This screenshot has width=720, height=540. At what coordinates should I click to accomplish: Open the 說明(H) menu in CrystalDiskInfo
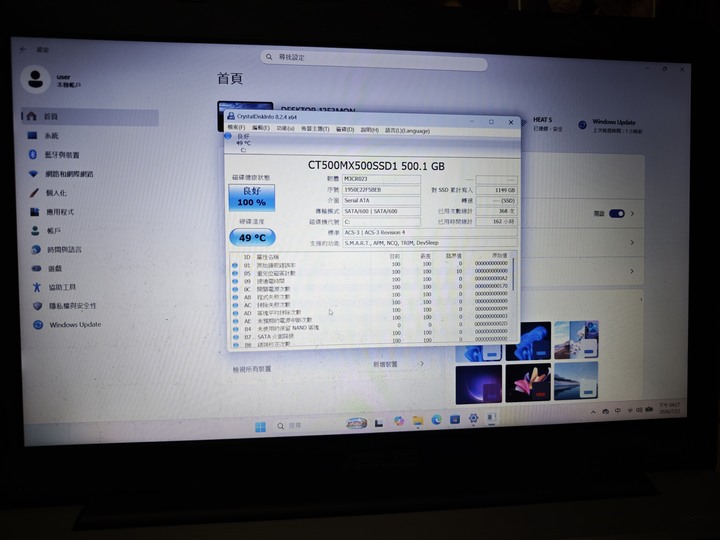pos(370,130)
